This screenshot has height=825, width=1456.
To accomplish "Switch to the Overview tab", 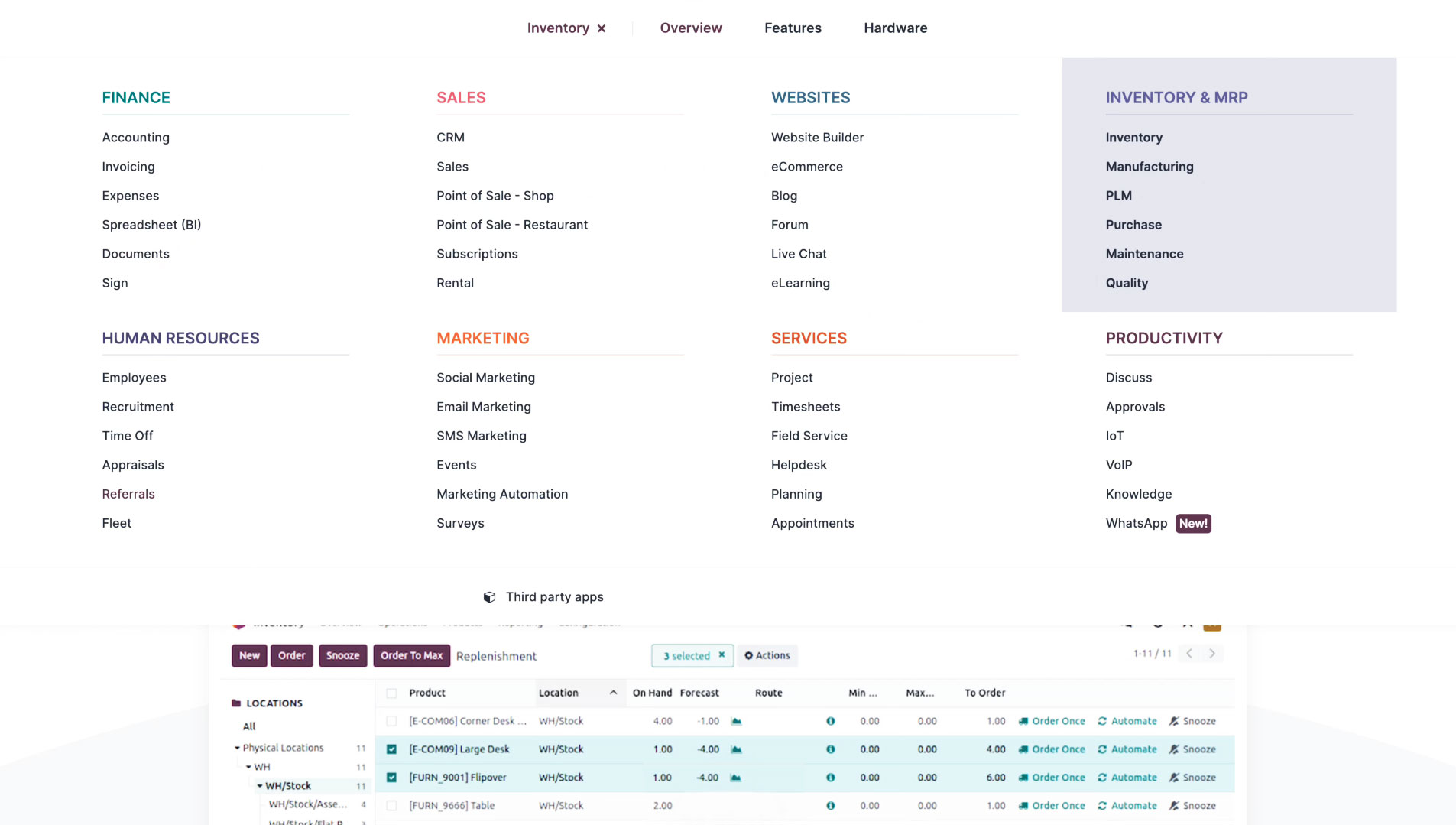I will [691, 28].
